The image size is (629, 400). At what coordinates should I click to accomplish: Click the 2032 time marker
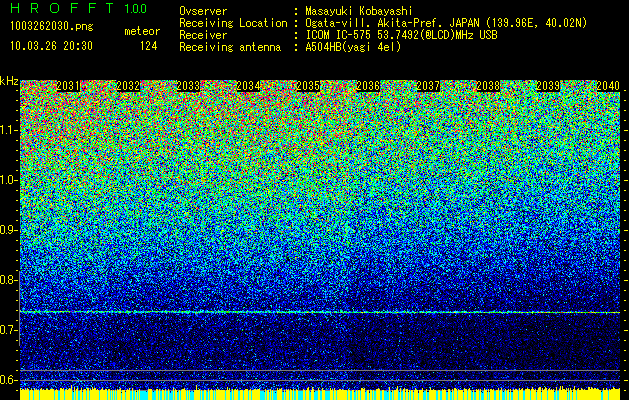pyautogui.click(x=128, y=86)
